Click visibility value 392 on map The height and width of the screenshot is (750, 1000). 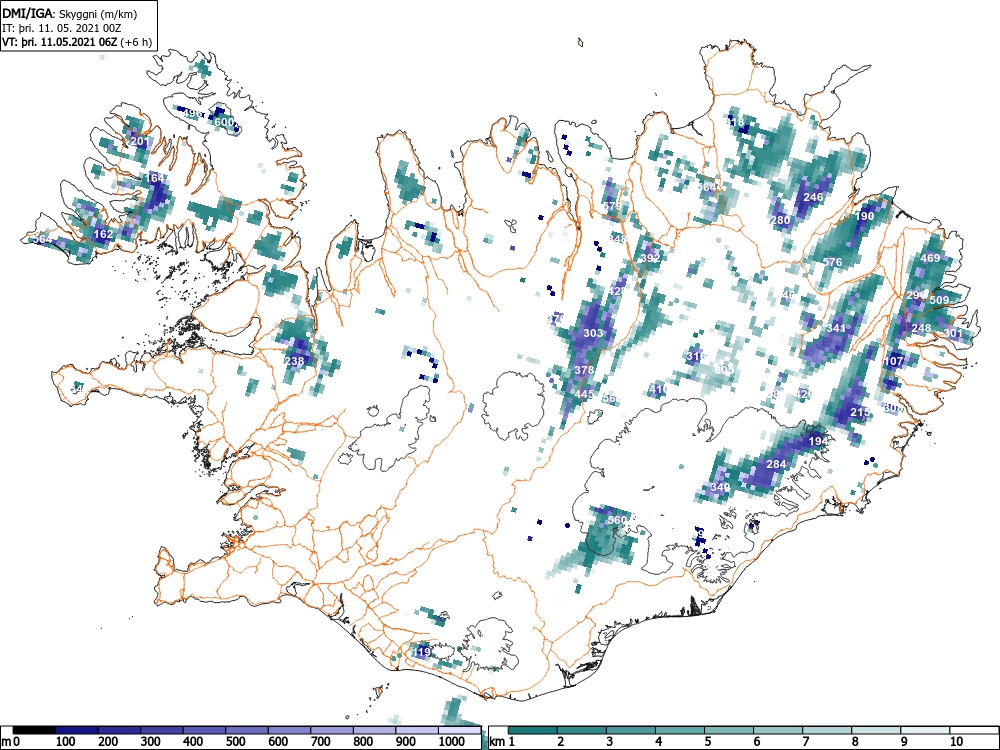pyautogui.click(x=651, y=258)
